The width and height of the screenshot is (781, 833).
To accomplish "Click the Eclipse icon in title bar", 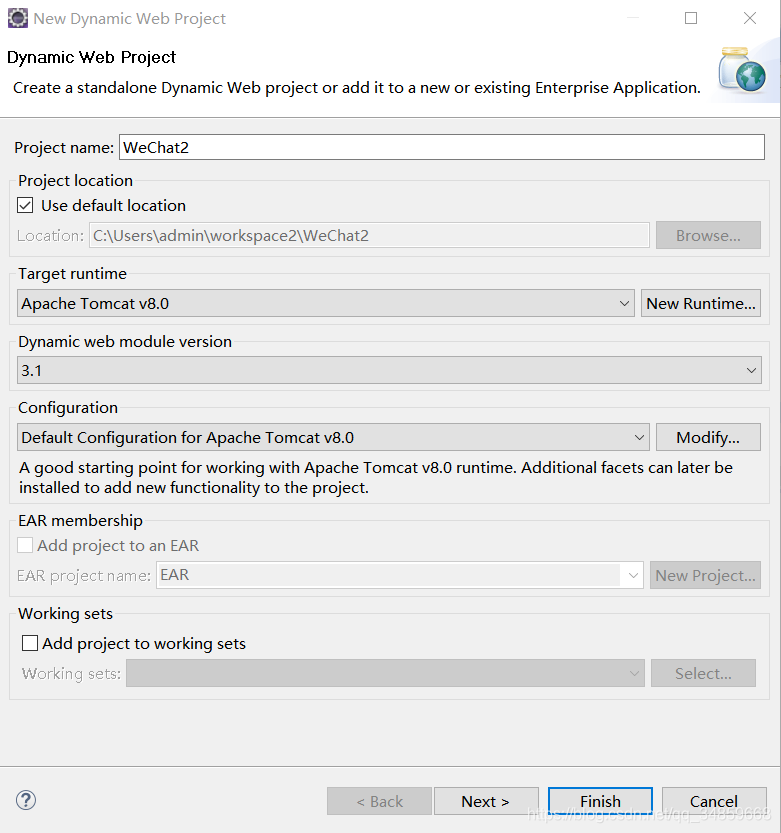I will [18, 18].
